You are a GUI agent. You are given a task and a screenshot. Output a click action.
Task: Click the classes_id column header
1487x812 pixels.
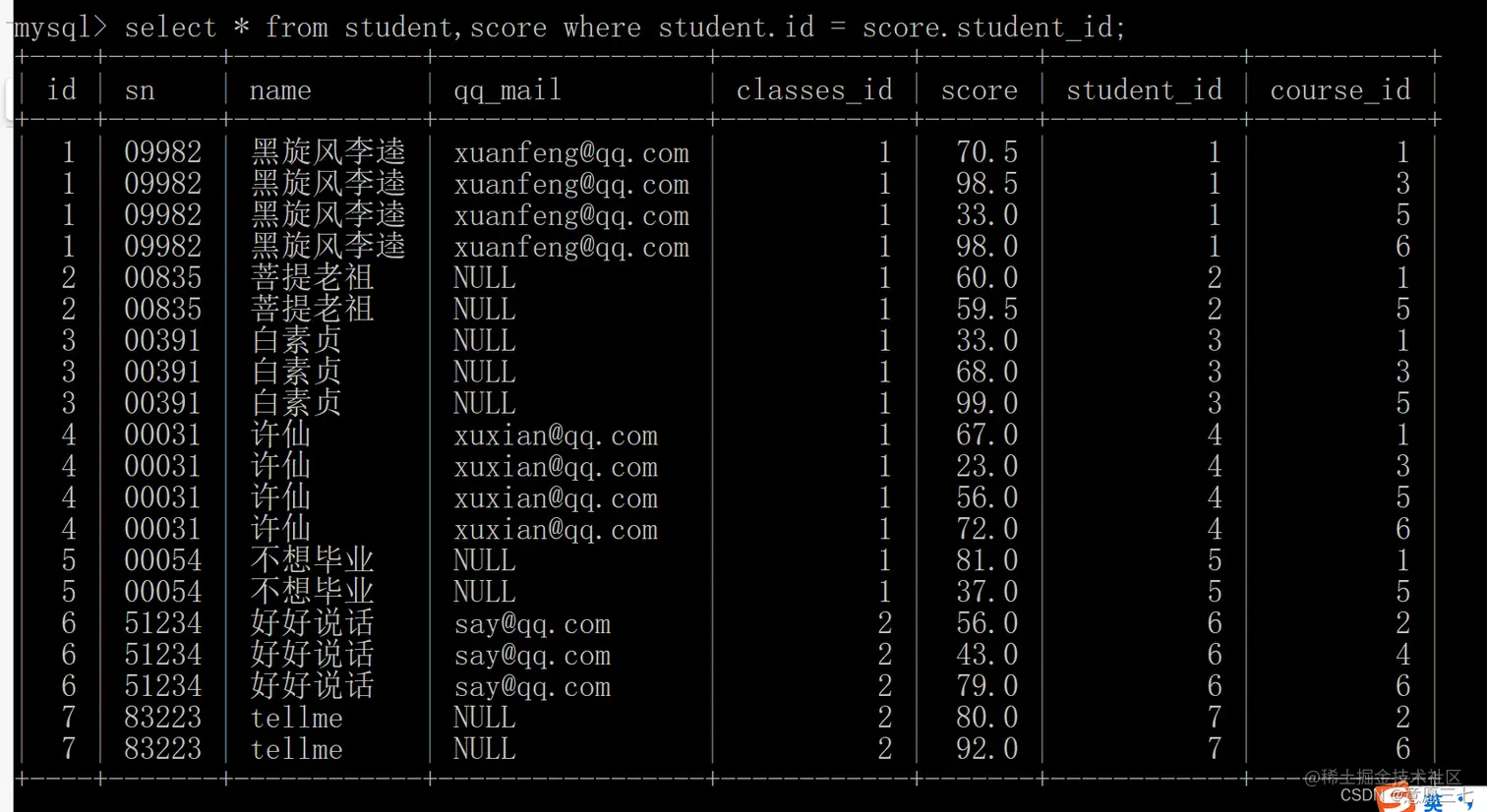tap(814, 90)
